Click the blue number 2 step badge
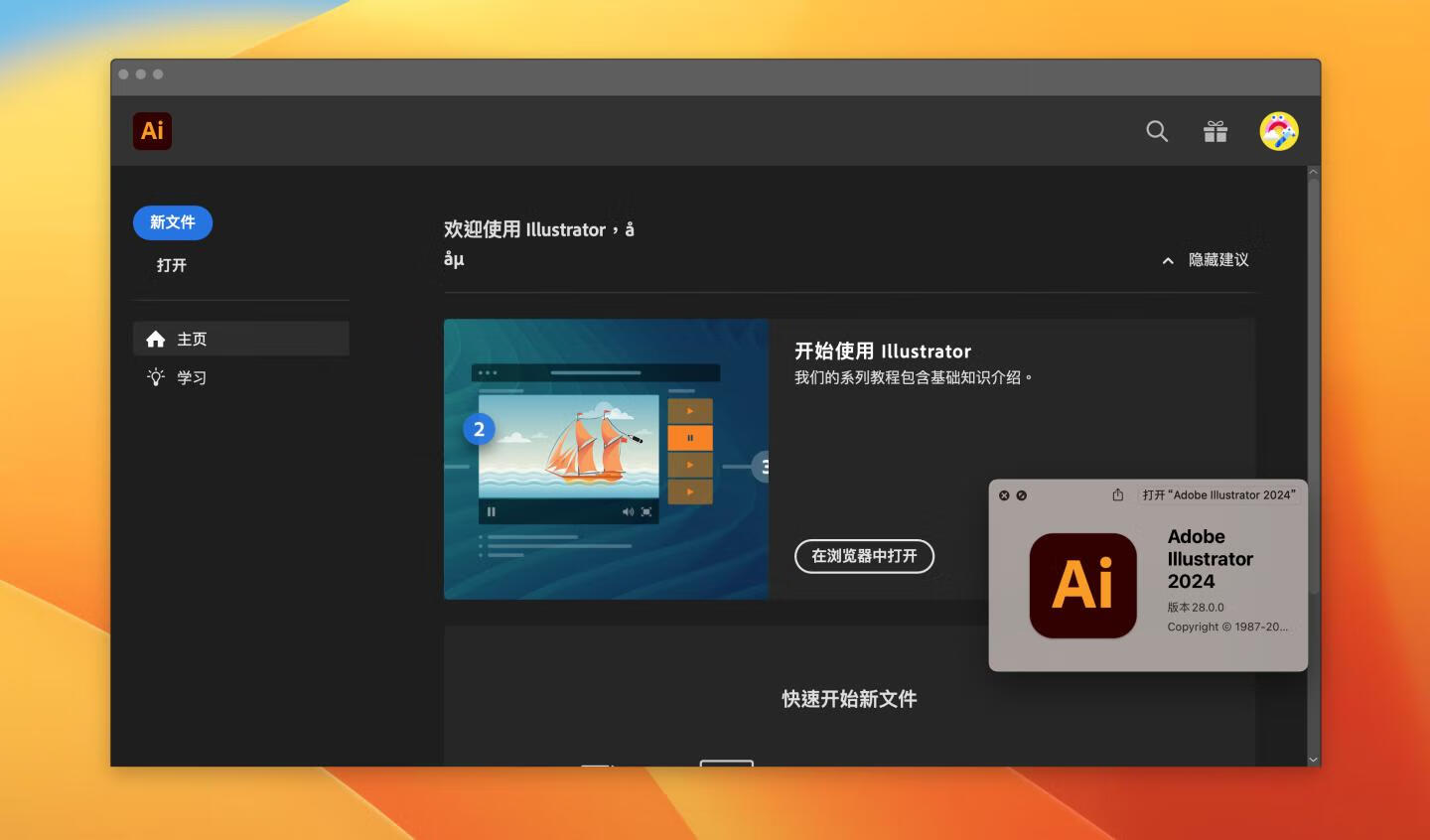This screenshot has height=840, width=1430. [x=479, y=429]
